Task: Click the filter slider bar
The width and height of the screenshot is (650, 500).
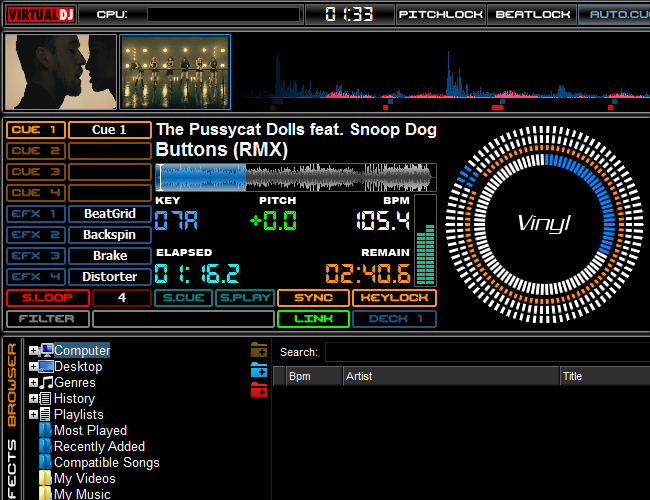Action: (x=183, y=319)
